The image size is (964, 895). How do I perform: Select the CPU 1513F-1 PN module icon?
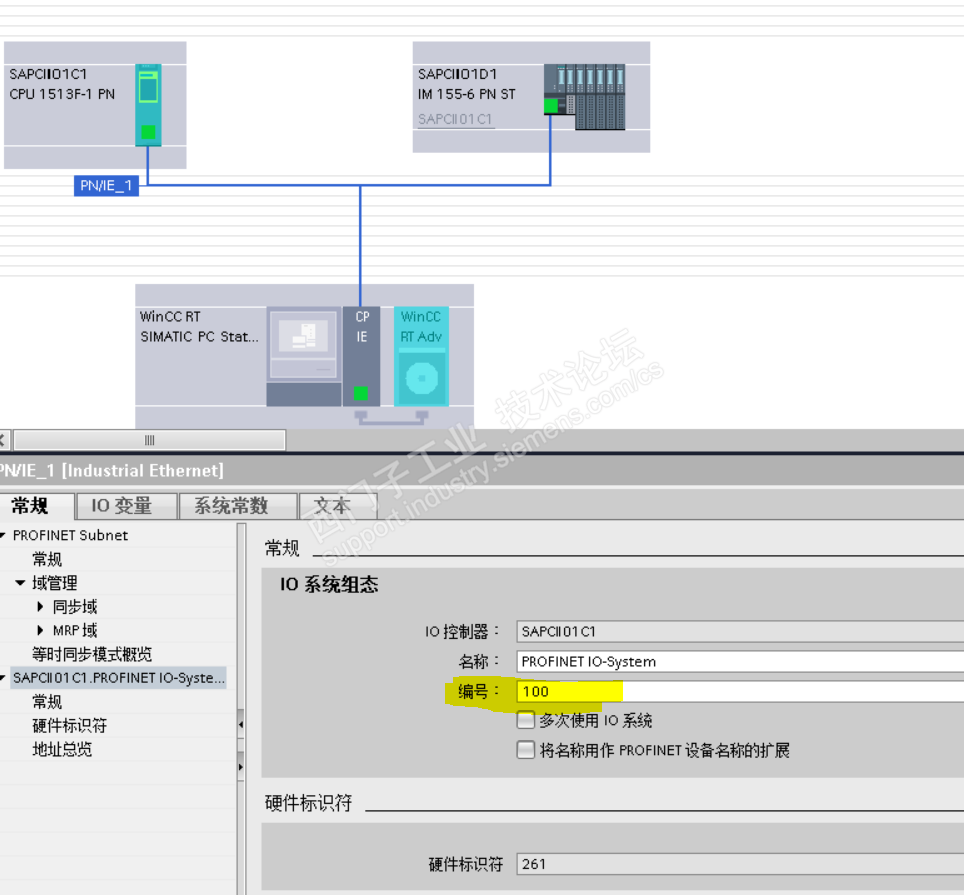[148, 104]
